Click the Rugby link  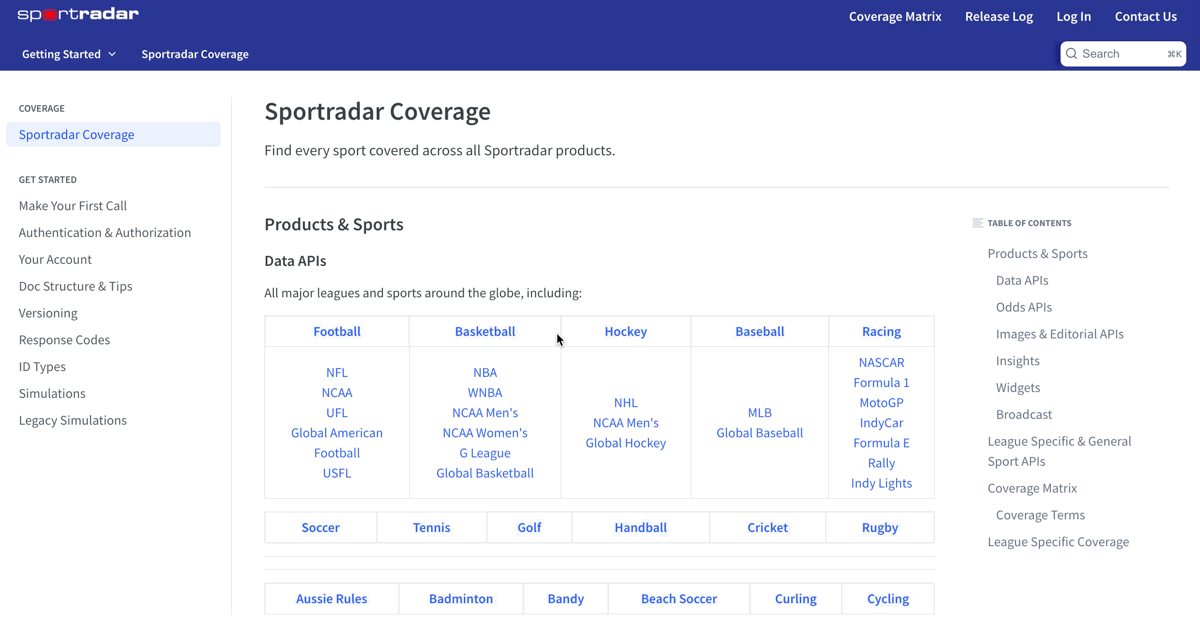880,527
